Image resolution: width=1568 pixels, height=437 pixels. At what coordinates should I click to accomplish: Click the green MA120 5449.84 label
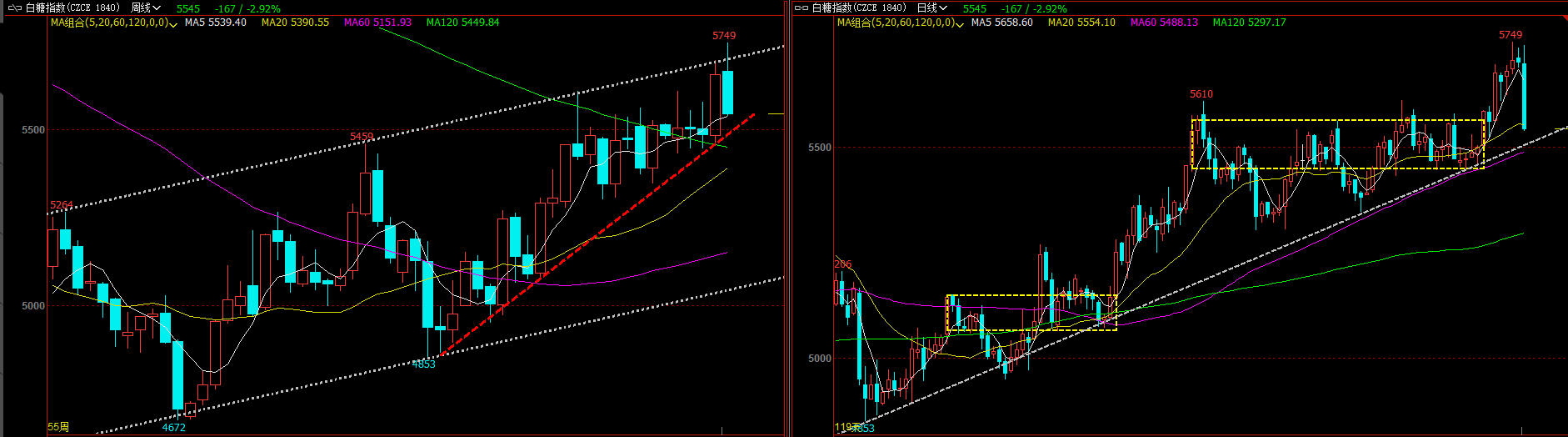[462, 23]
